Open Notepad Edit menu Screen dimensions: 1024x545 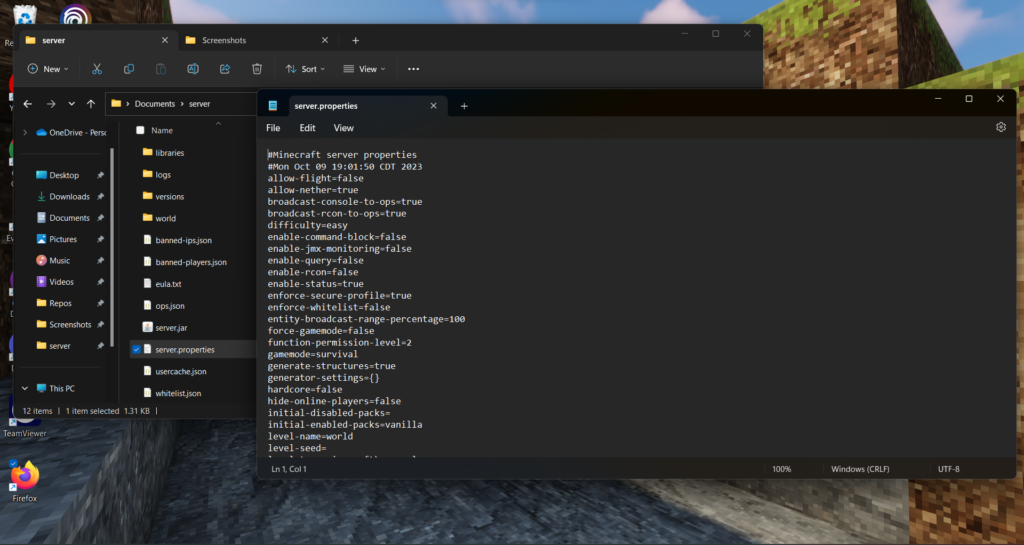(x=308, y=128)
